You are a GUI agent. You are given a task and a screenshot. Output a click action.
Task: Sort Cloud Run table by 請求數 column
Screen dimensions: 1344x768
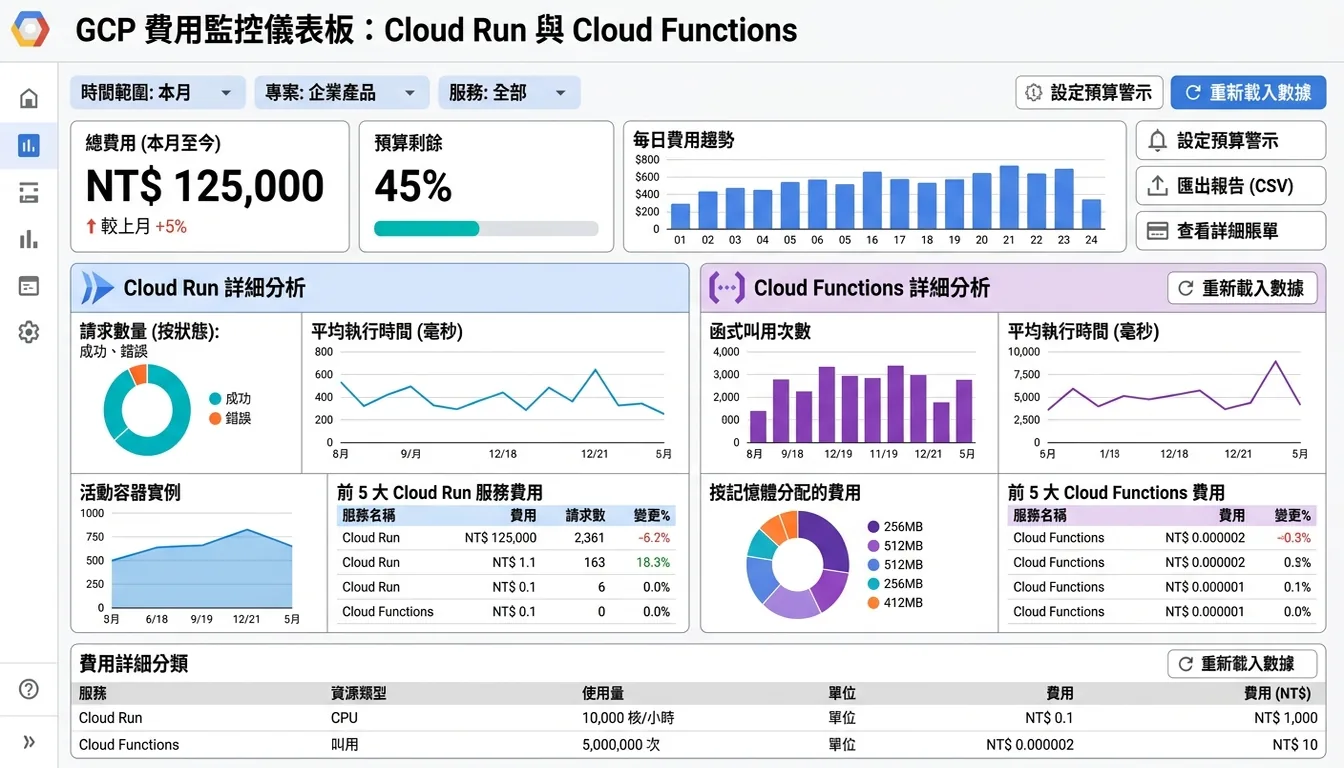[x=585, y=516]
